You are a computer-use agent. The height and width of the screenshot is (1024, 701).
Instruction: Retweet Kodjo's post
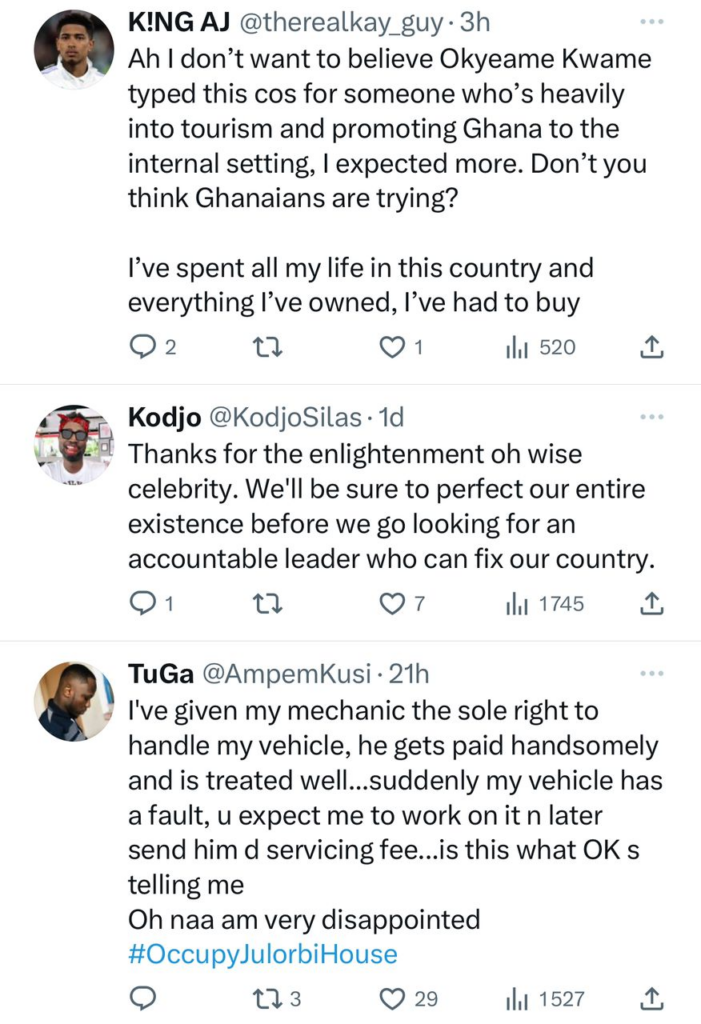266,604
